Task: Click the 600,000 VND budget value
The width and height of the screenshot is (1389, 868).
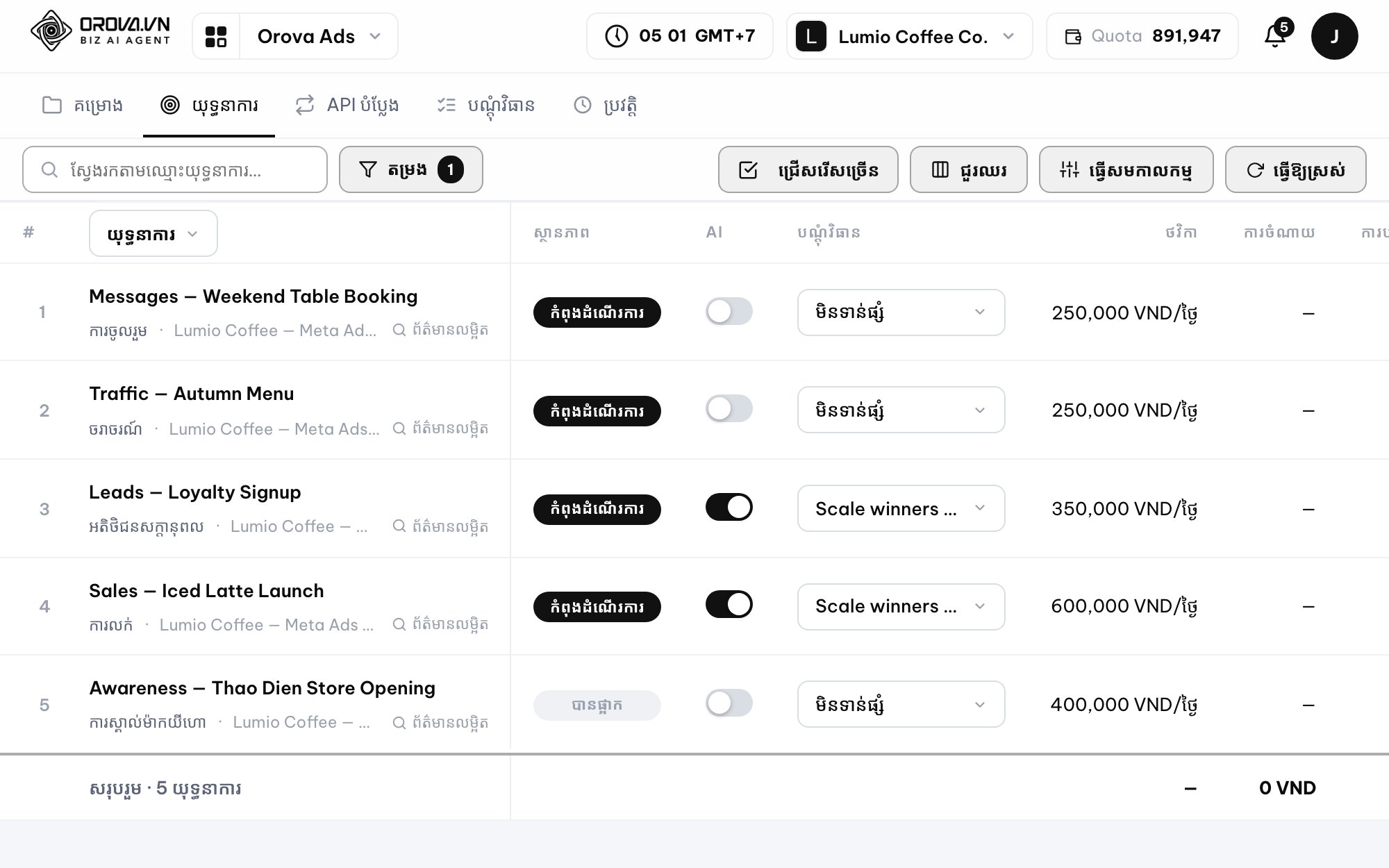Action: (x=1124, y=606)
